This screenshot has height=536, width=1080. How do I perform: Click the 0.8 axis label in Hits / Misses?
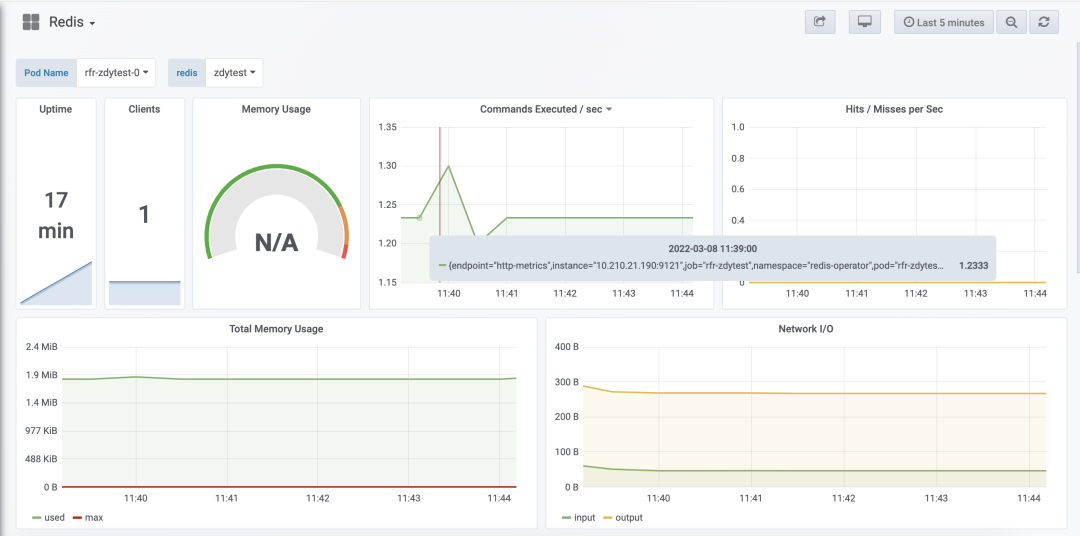pyautogui.click(x=738, y=158)
